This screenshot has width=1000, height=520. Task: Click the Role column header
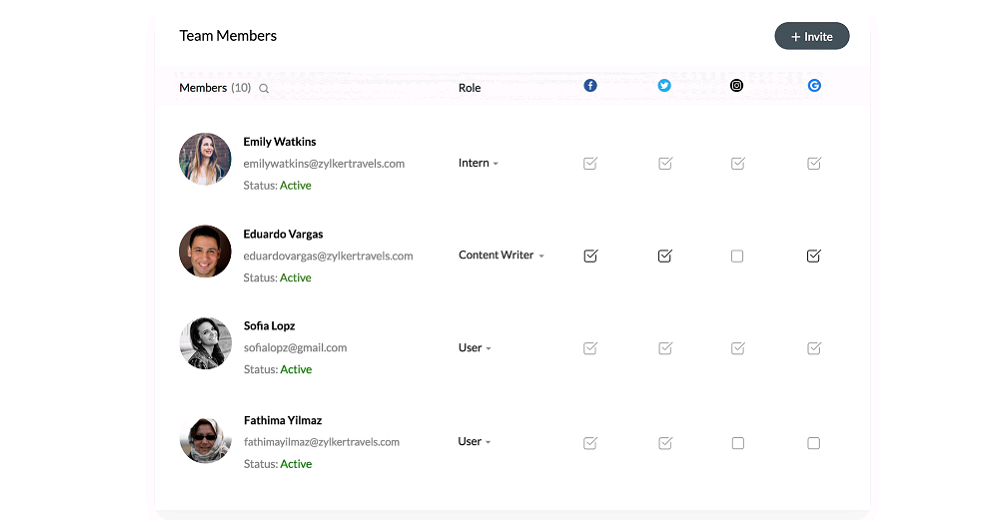tap(469, 88)
